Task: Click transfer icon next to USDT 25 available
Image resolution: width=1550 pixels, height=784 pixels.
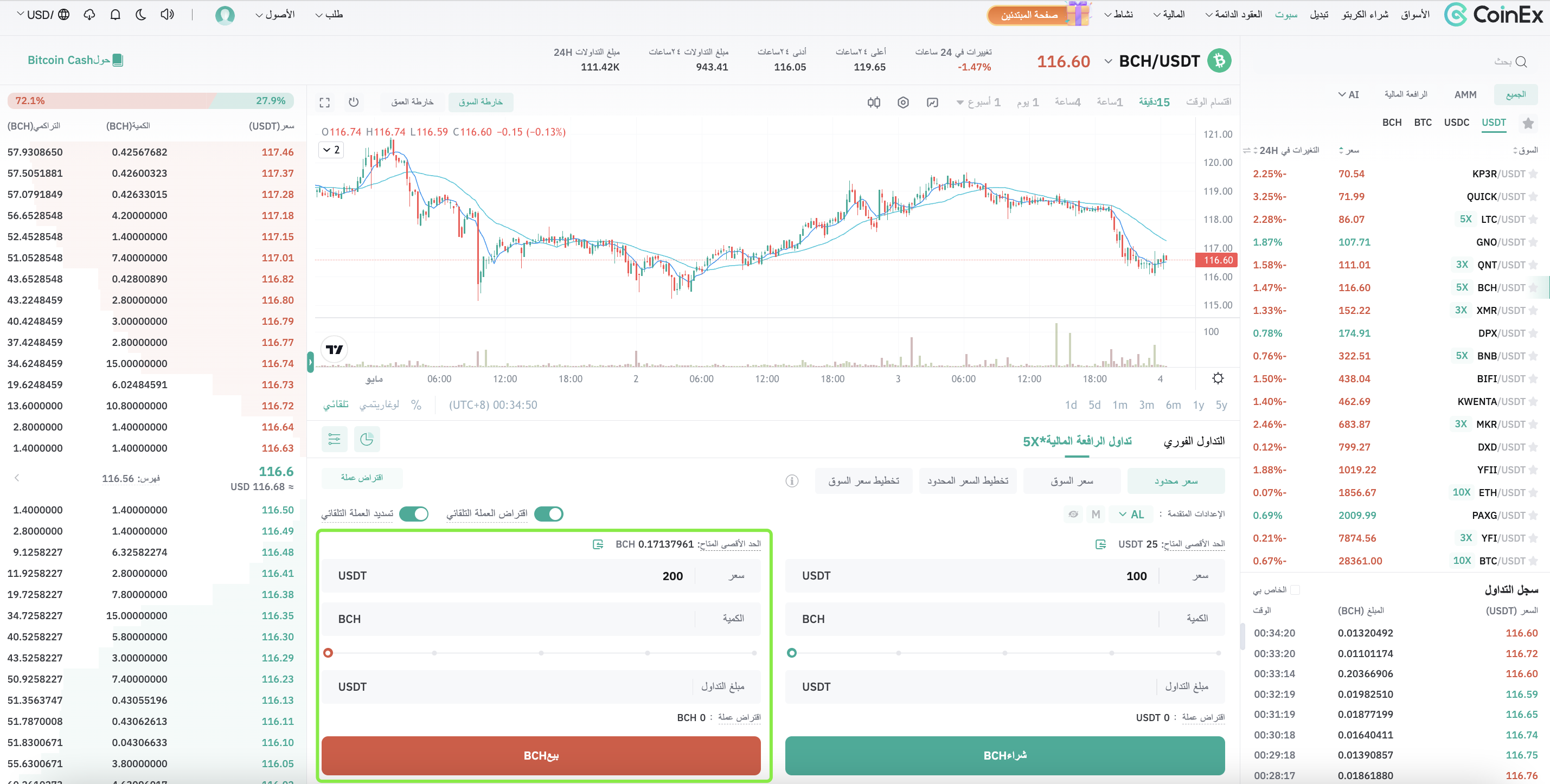Action: tap(1100, 544)
